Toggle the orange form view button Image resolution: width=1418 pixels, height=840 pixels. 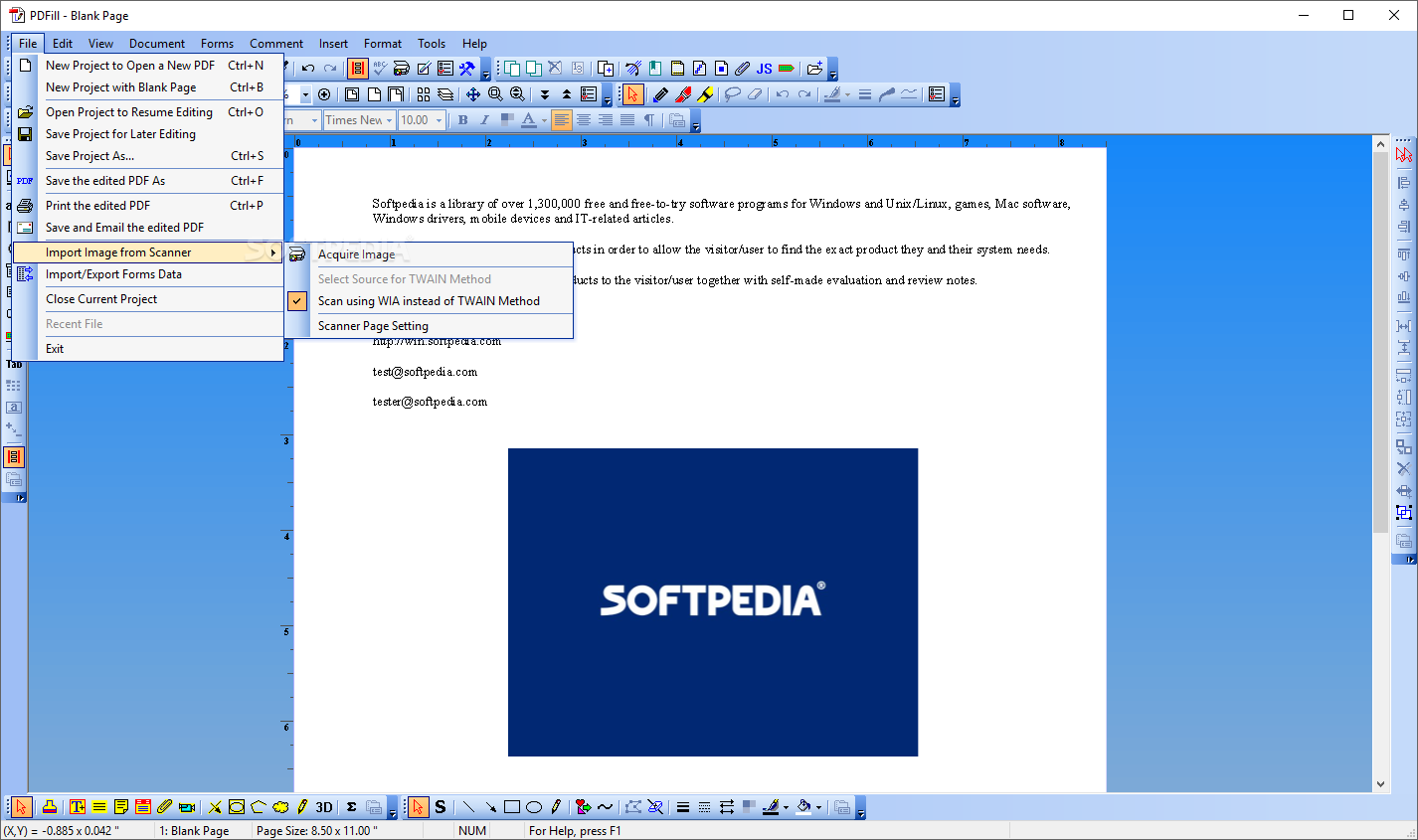357,69
